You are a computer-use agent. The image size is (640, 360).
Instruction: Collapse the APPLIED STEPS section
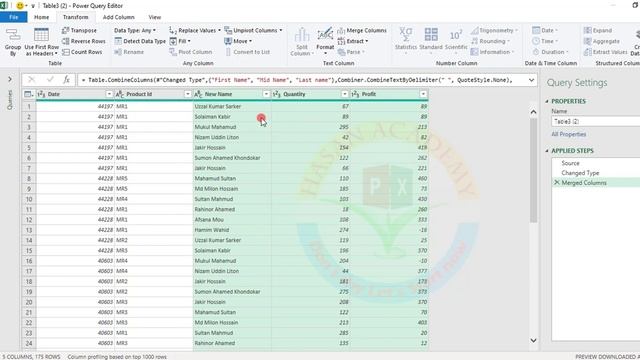(547, 151)
